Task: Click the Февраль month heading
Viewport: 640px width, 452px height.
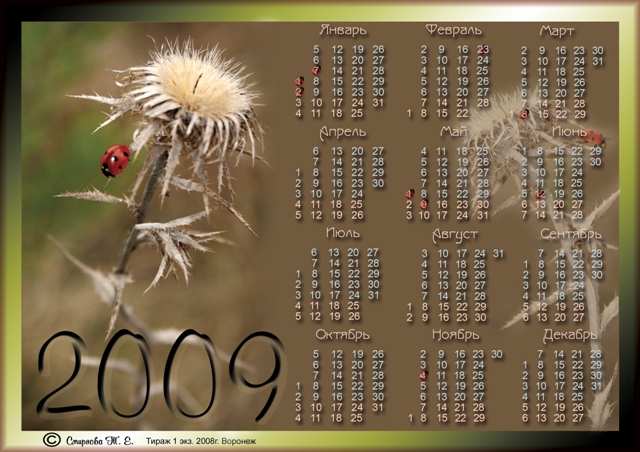Action: pos(453,30)
